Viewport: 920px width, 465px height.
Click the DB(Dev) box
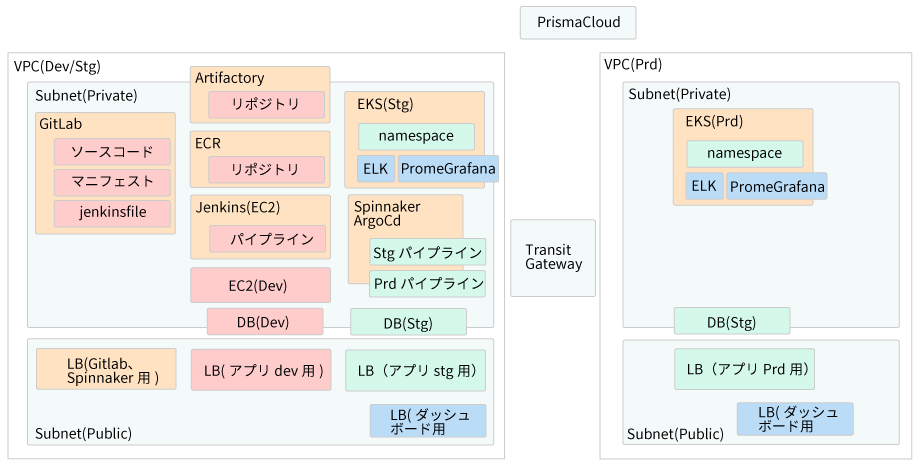[265, 322]
